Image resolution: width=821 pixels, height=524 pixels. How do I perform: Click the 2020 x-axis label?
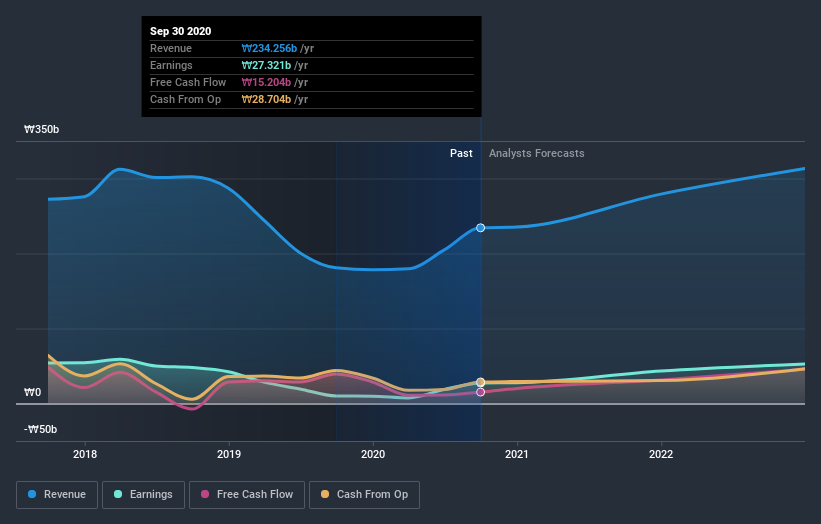373,454
